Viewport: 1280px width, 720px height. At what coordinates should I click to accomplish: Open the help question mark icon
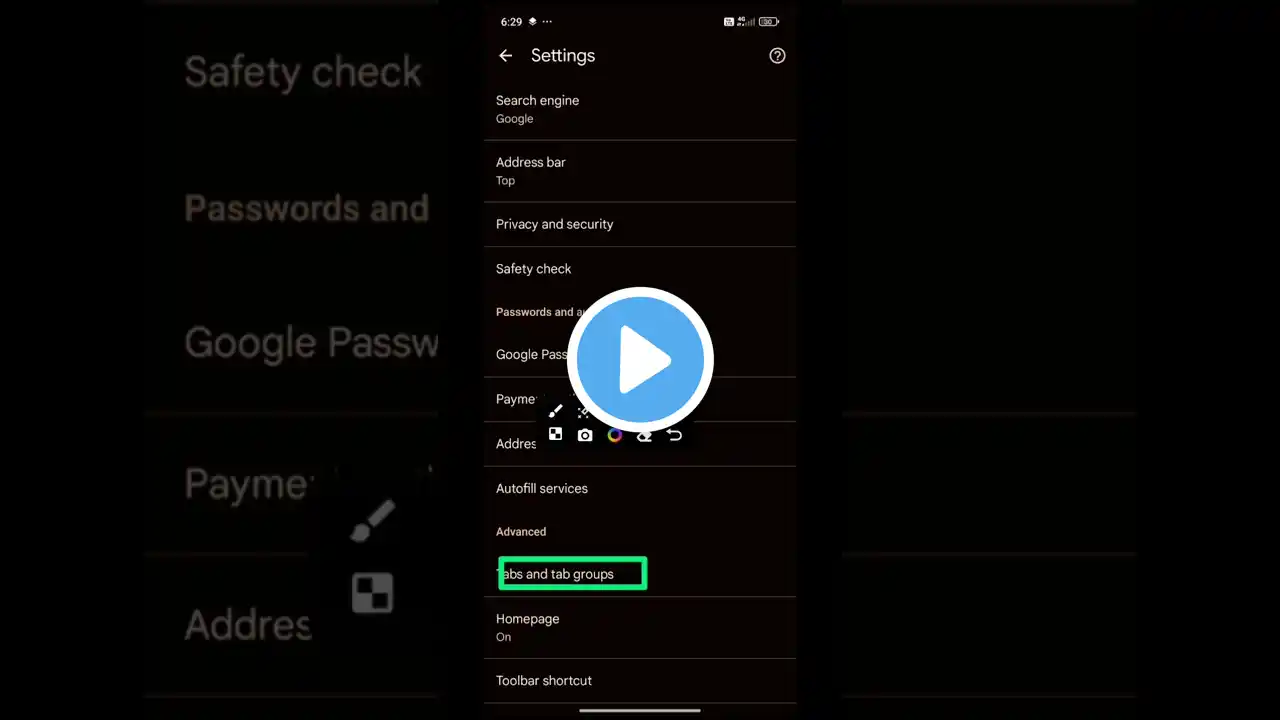(777, 56)
